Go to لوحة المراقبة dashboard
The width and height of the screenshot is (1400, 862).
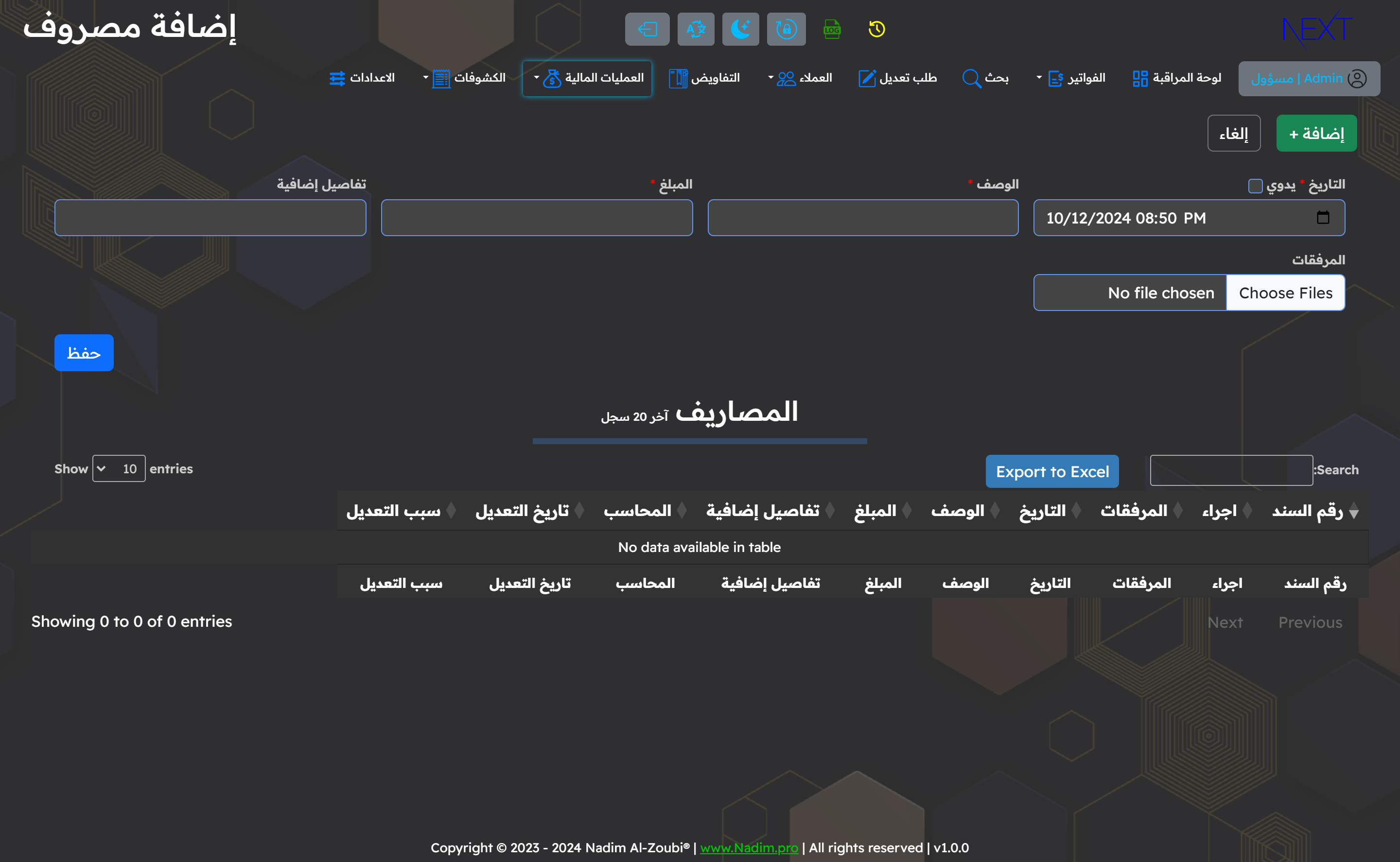1176,78
